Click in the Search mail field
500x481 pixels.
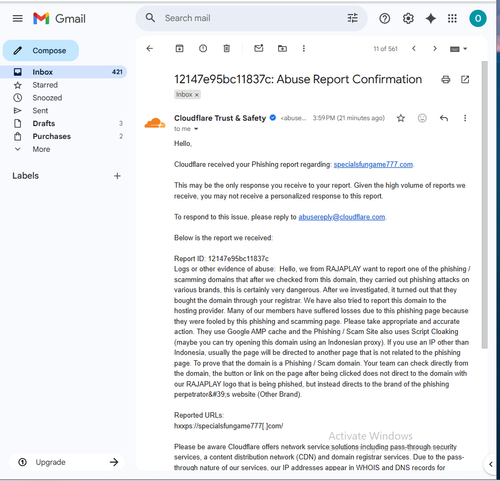(253, 18)
